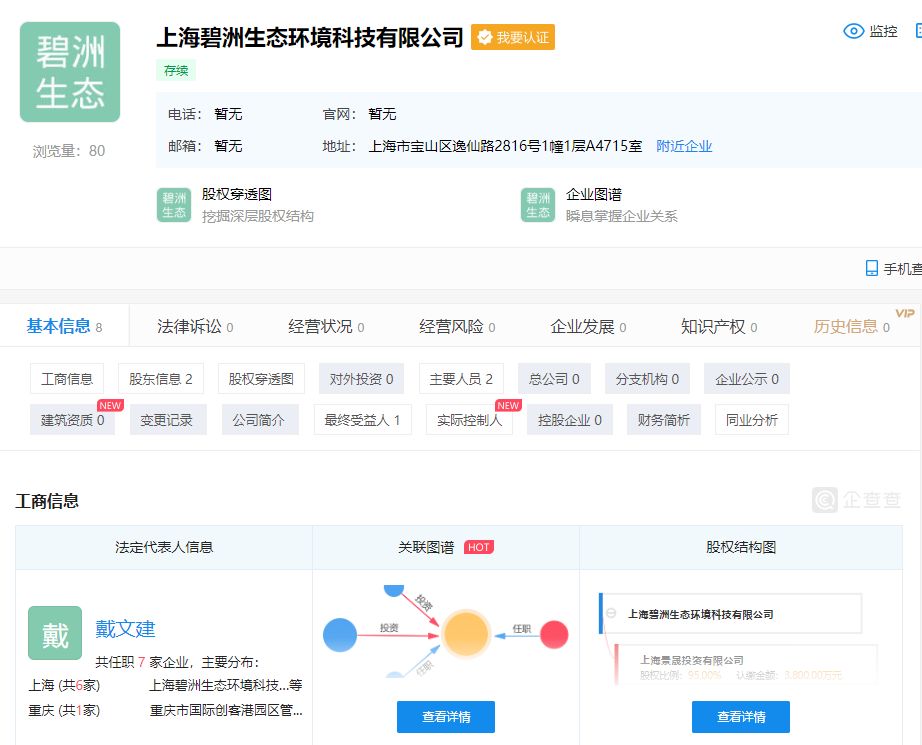The image size is (922, 745).
Task: Select the 实际控制人 sub-tab
Action: tap(469, 420)
